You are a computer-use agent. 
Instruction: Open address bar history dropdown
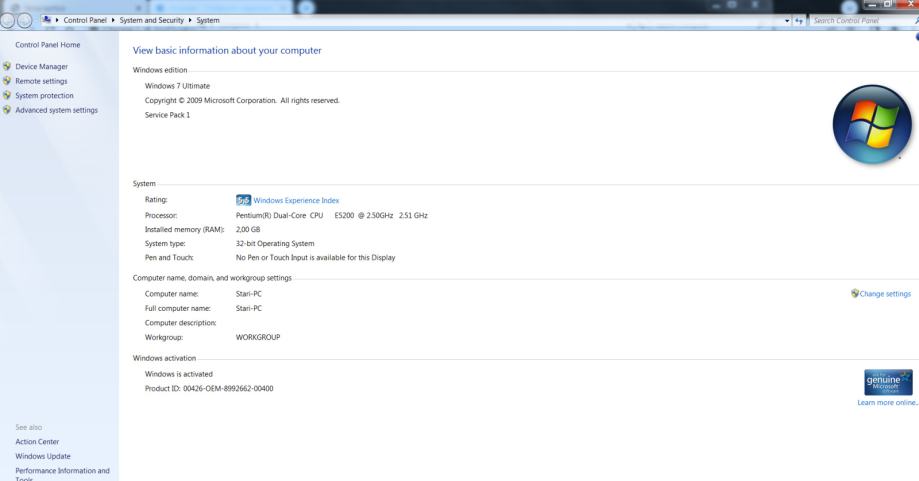click(x=787, y=21)
